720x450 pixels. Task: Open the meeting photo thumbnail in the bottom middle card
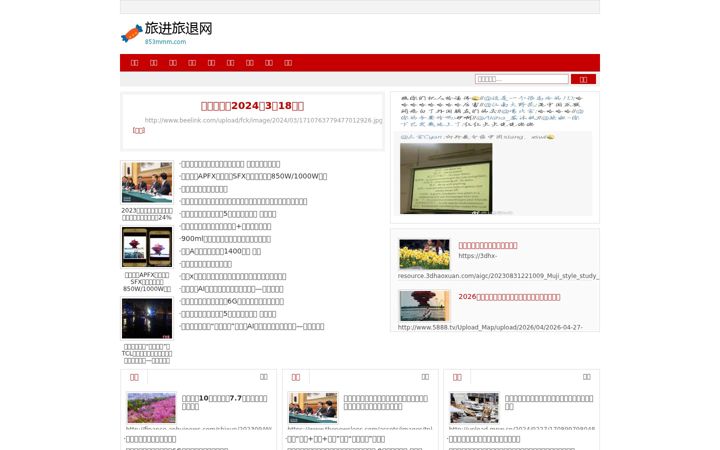pyautogui.click(x=313, y=408)
